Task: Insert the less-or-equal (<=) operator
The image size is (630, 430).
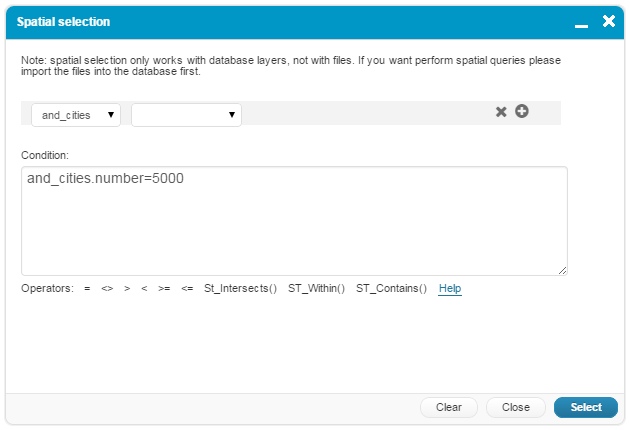Action: (x=187, y=289)
